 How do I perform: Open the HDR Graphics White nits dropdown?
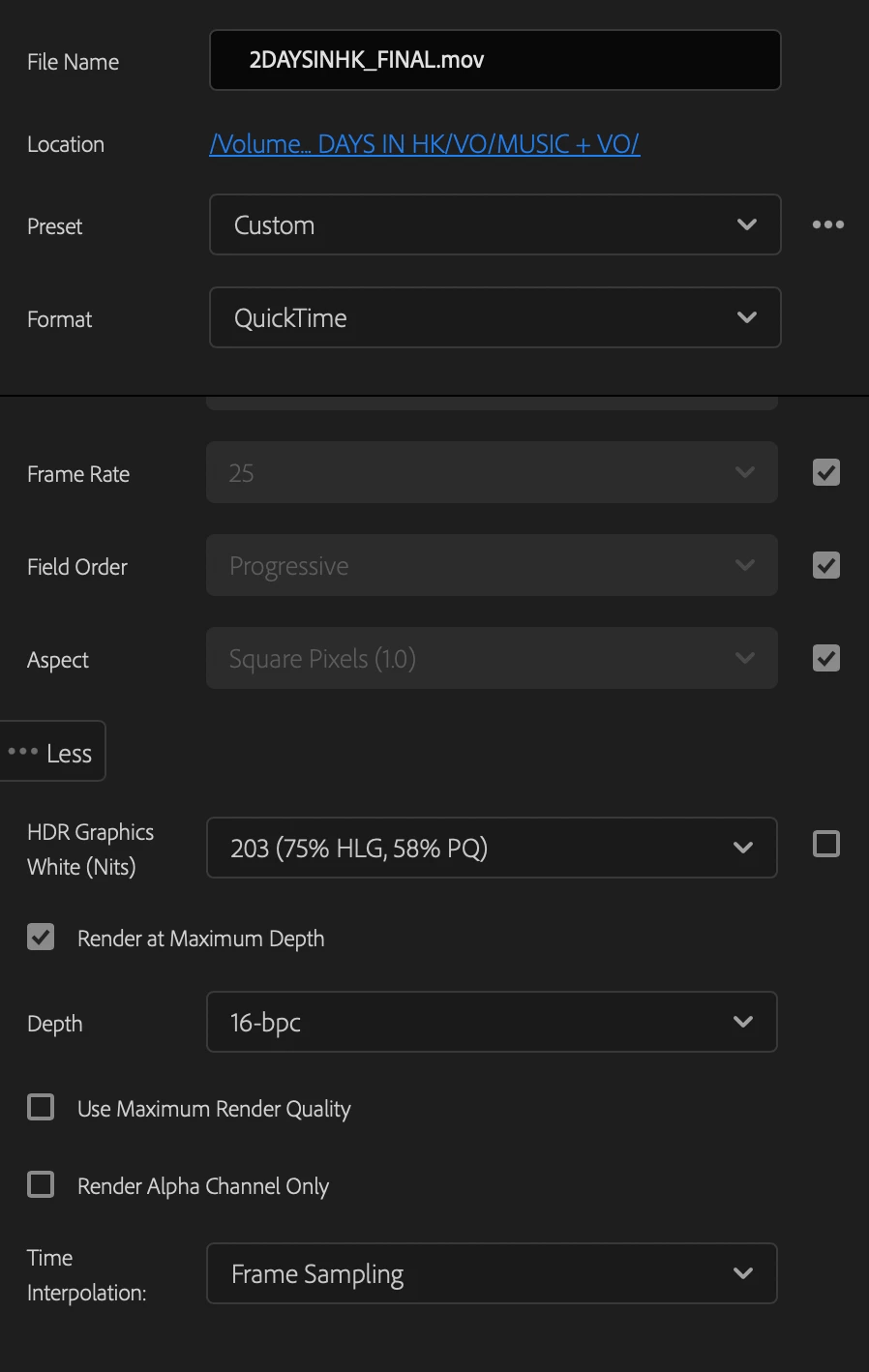click(x=492, y=848)
